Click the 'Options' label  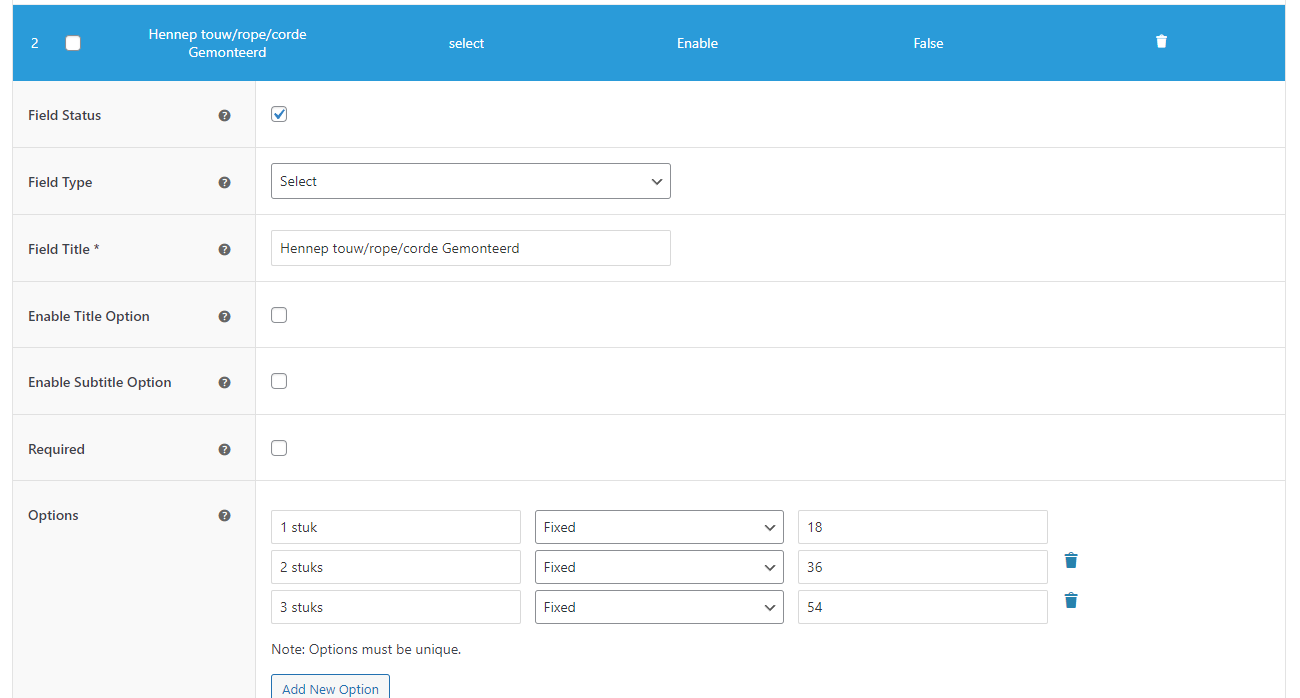click(53, 515)
